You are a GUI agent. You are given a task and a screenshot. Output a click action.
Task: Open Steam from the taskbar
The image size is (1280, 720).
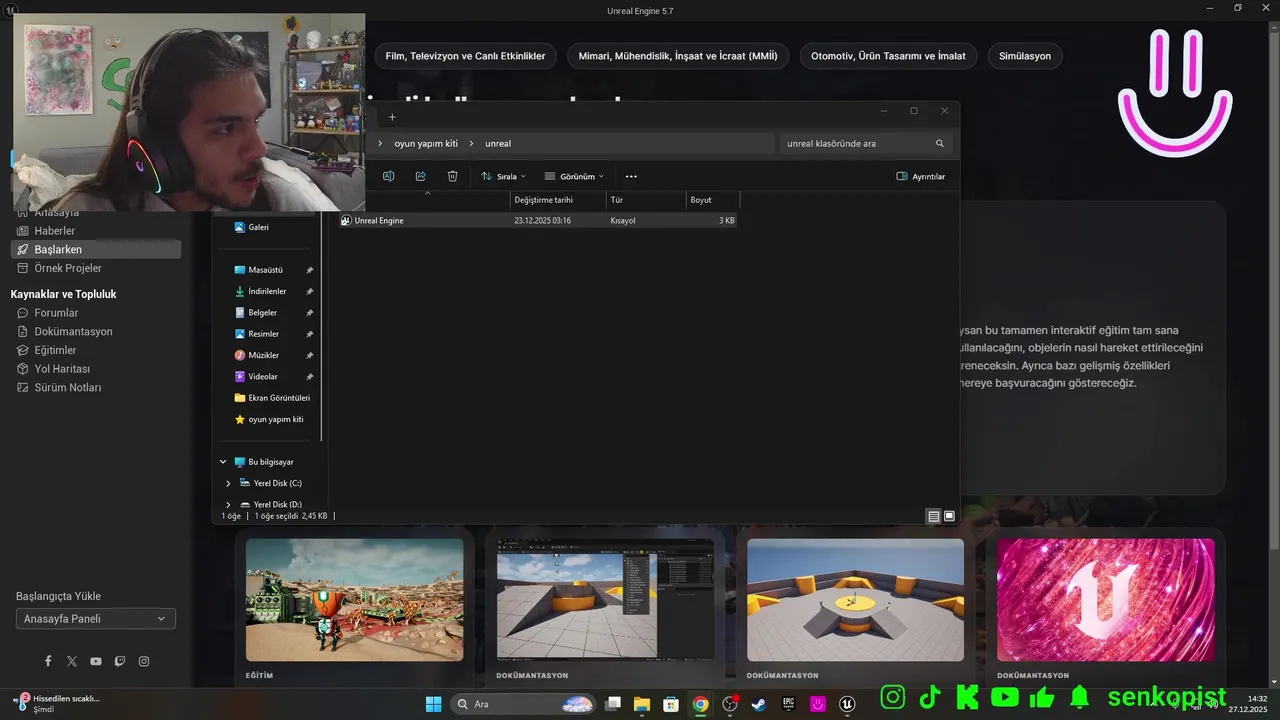pos(759,704)
